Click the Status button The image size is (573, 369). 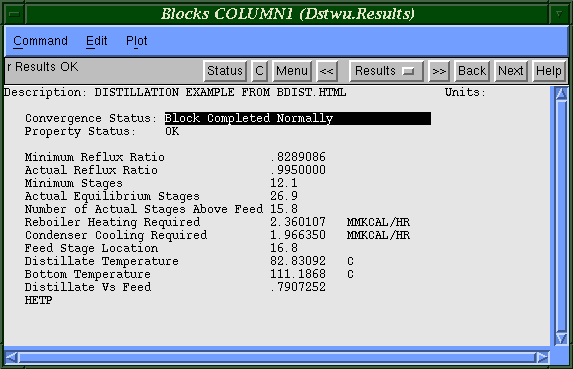(225, 71)
